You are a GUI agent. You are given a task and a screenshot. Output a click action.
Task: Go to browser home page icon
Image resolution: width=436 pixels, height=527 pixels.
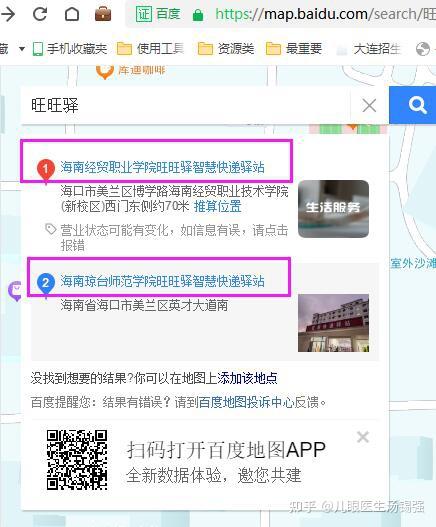pyautogui.click(x=72, y=14)
